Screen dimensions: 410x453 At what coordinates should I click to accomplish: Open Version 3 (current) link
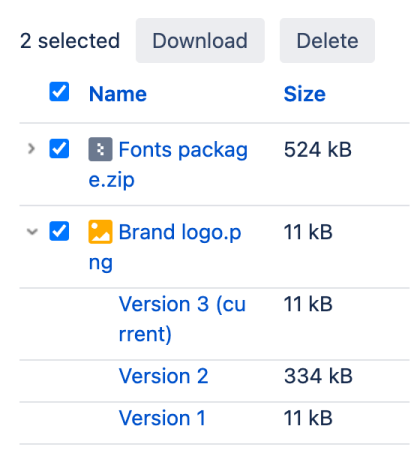[x=182, y=319]
